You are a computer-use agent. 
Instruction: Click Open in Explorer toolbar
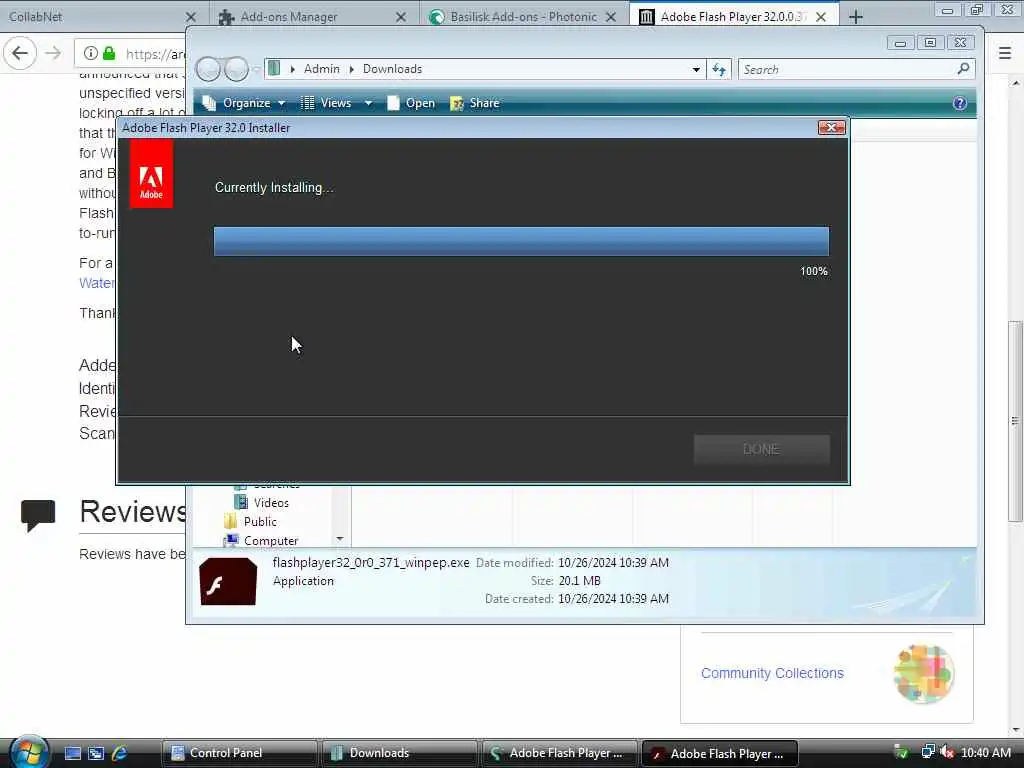point(411,103)
